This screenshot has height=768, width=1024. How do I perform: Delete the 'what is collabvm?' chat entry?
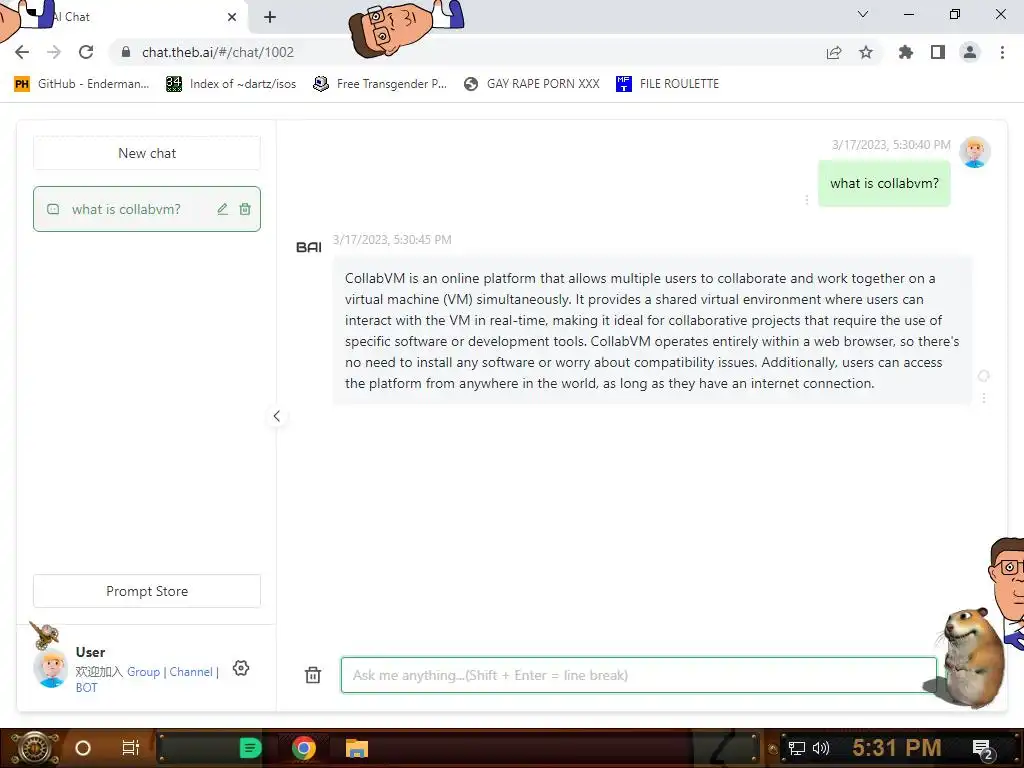[x=245, y=209]
